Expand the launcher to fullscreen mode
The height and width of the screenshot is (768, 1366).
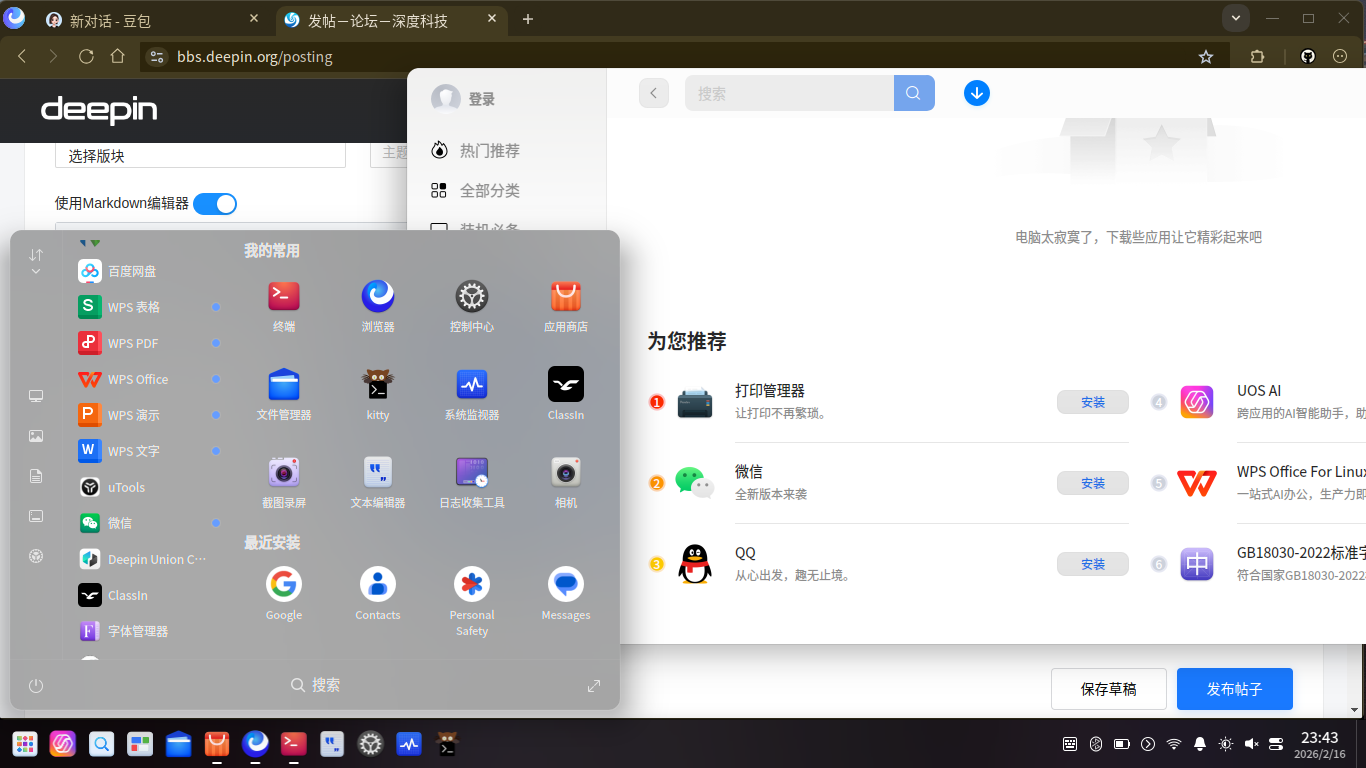point(593,686)
